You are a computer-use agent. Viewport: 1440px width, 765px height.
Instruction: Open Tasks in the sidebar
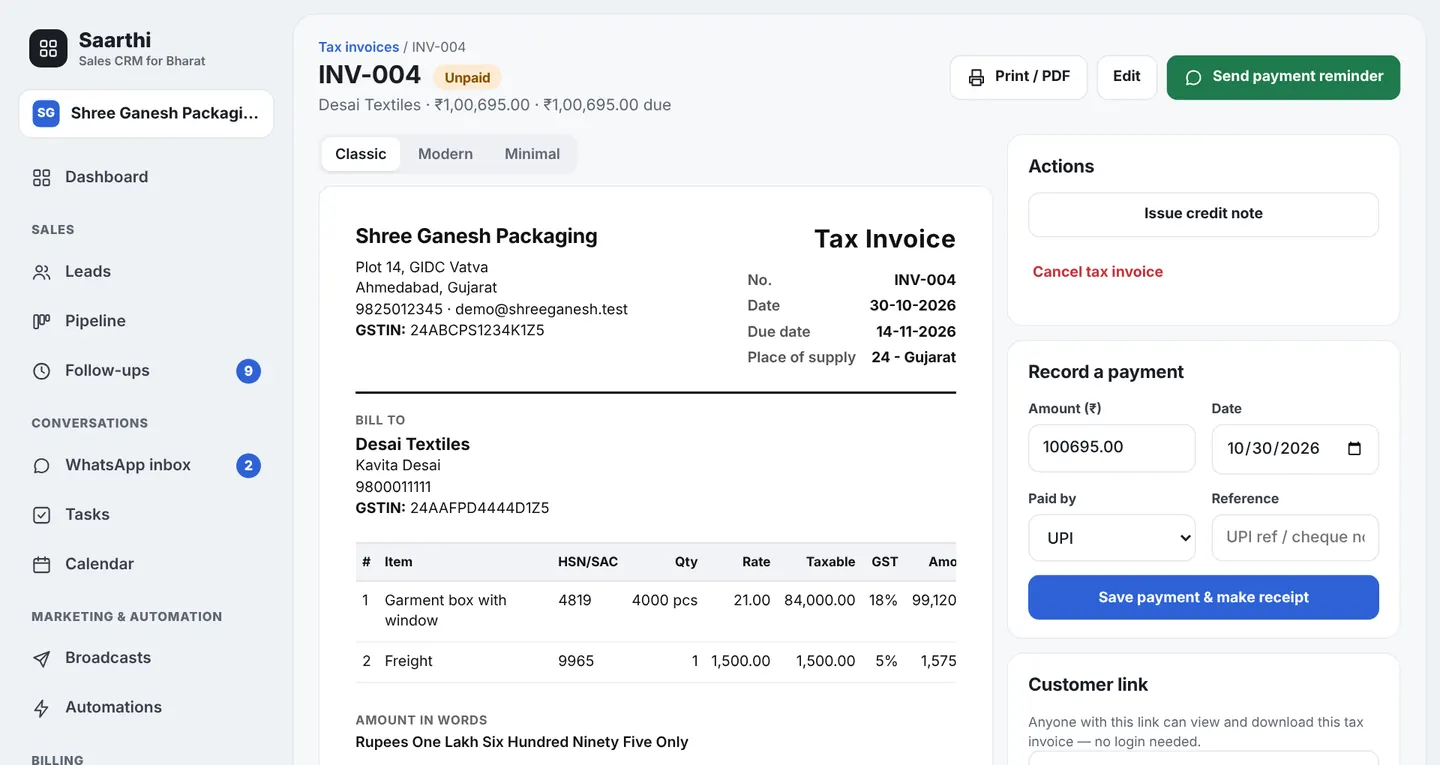pos(146,514)
